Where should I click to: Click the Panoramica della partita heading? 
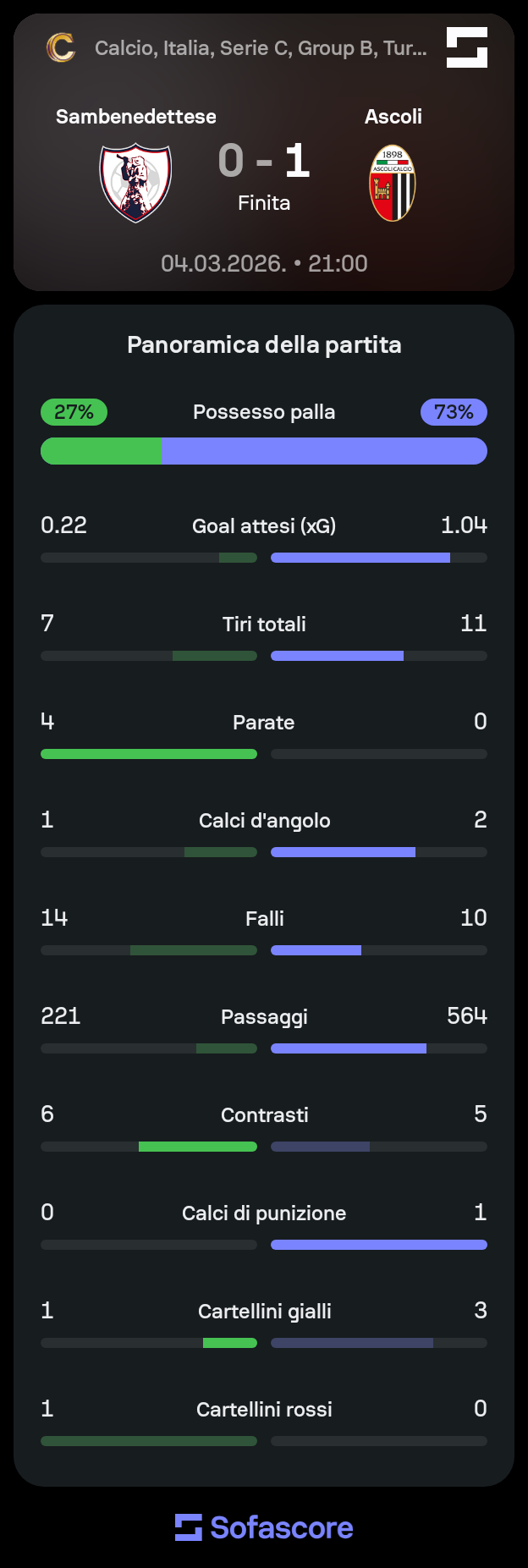[264, 345]
